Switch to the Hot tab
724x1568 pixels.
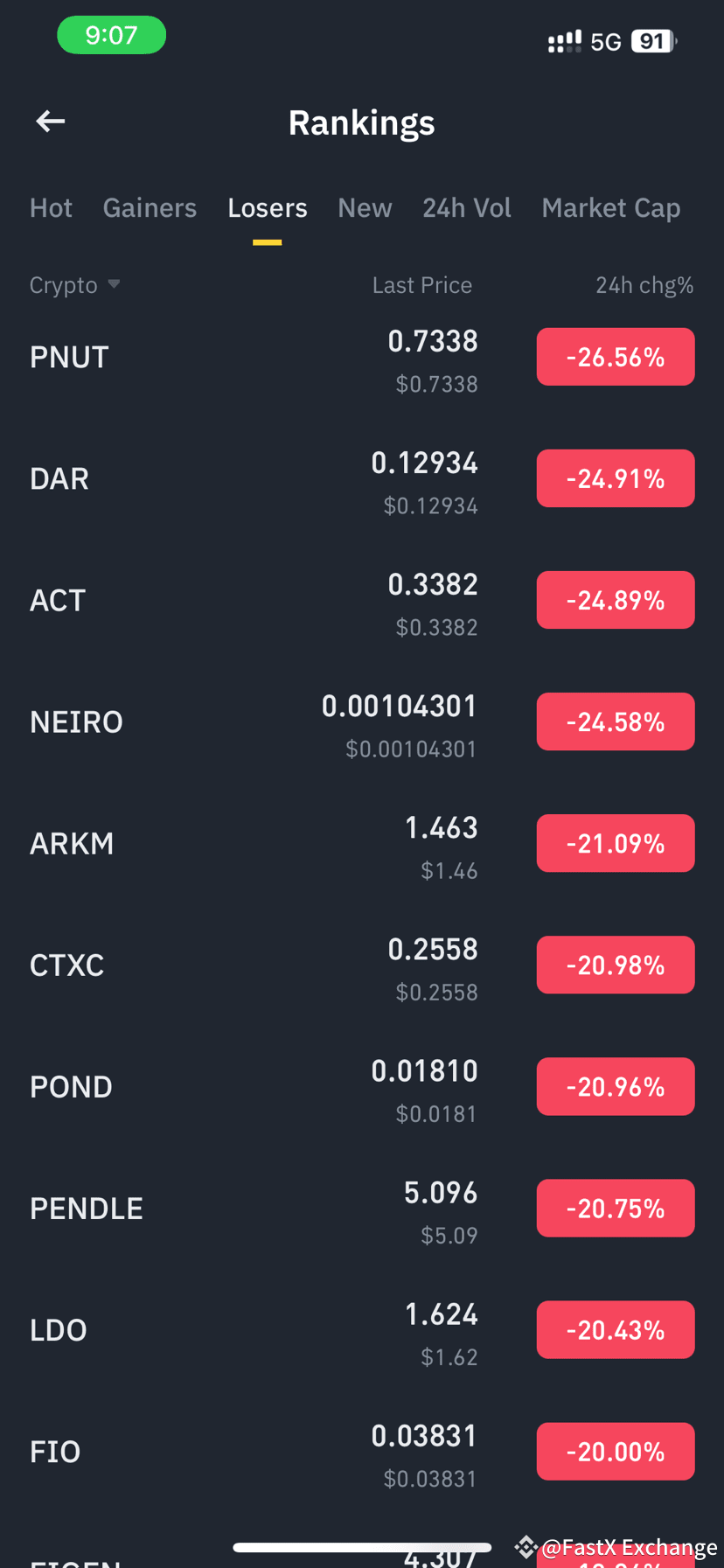click(51, 208)
